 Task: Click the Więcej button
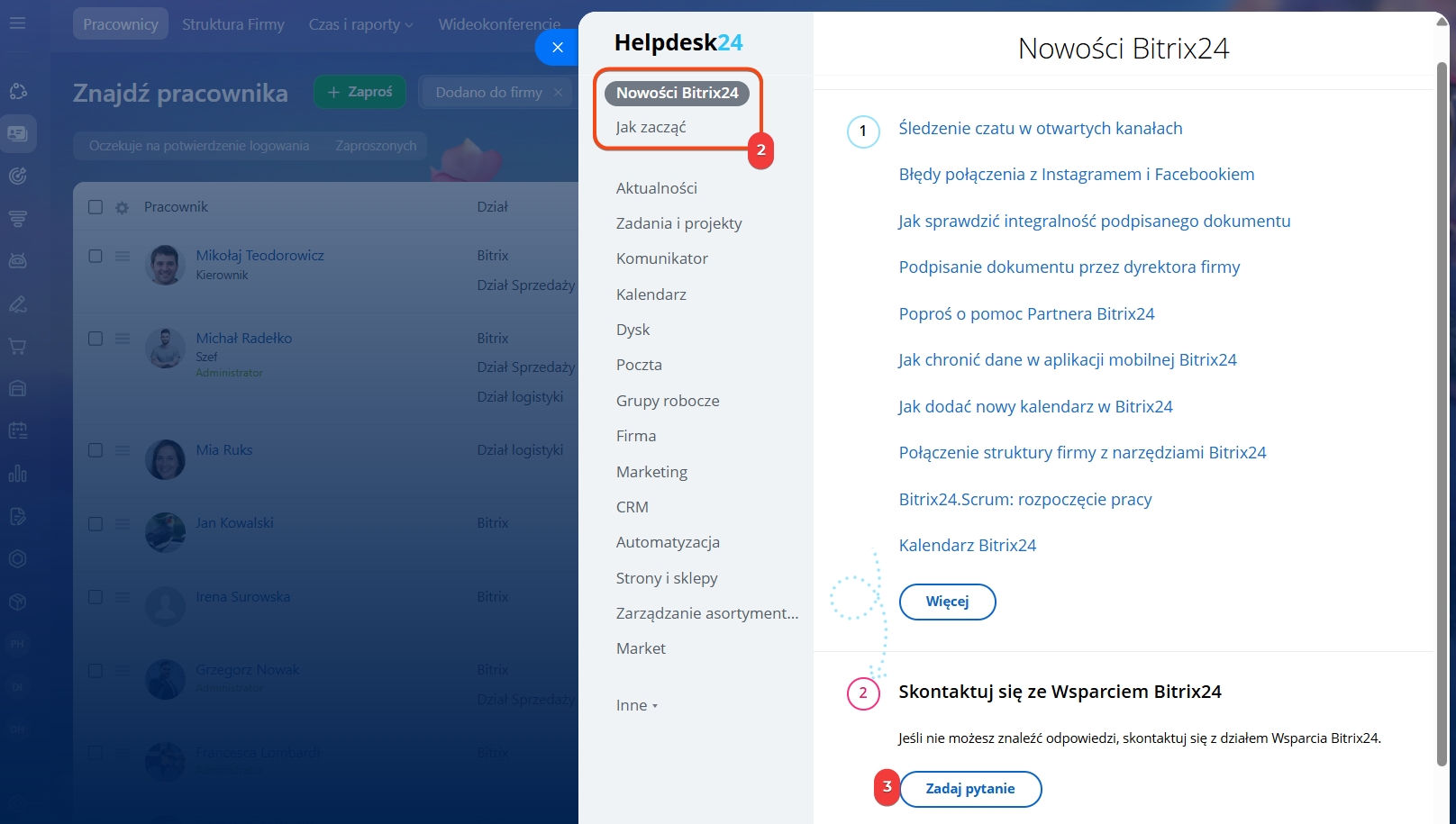click(947, 602)
